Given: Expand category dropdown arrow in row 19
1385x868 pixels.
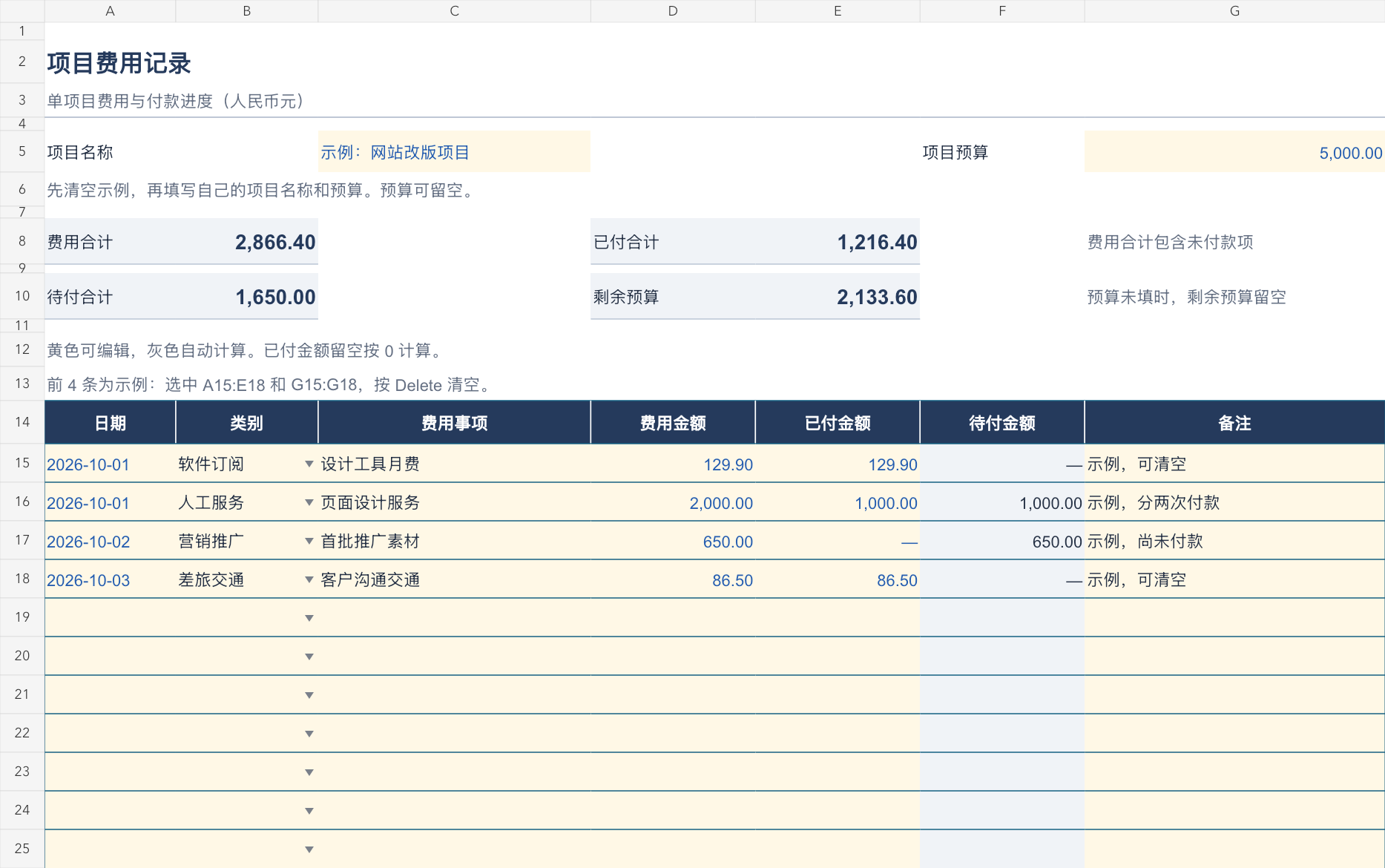Looking at the screenshot, I should click(x=309, y=618).
